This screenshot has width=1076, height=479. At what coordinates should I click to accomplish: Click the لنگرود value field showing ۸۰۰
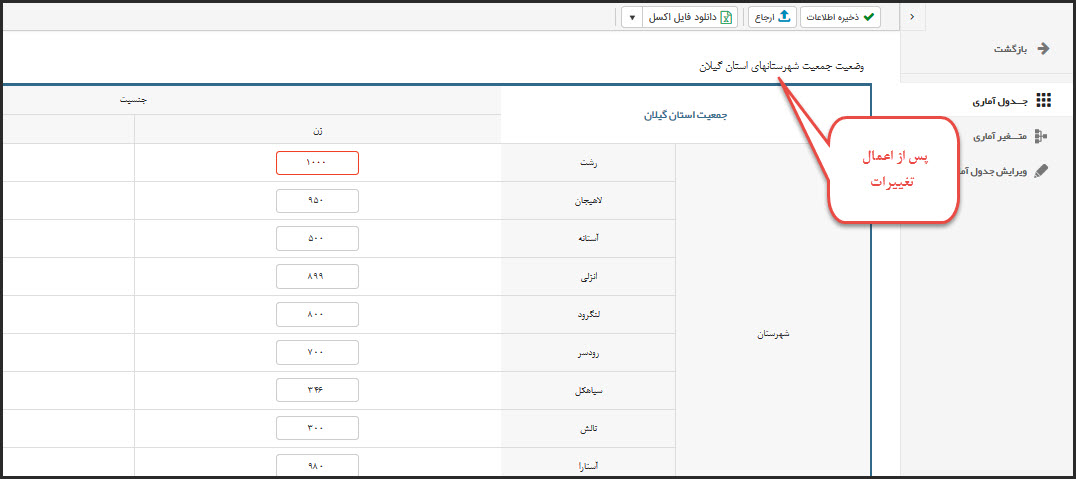coord(317,314)
